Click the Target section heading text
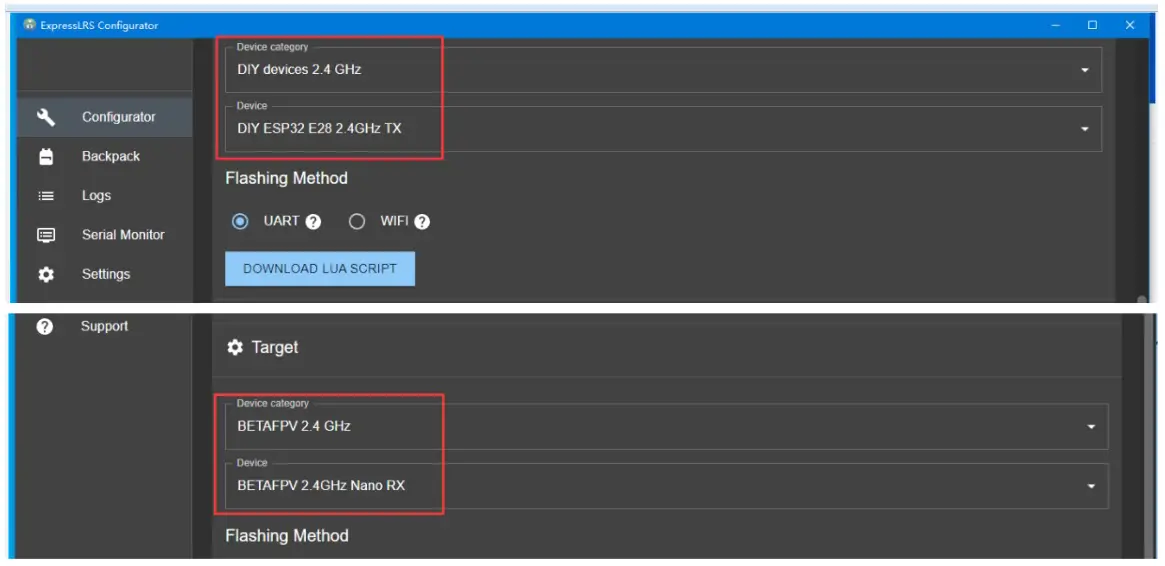1165x566 pixels. [275, 348]
